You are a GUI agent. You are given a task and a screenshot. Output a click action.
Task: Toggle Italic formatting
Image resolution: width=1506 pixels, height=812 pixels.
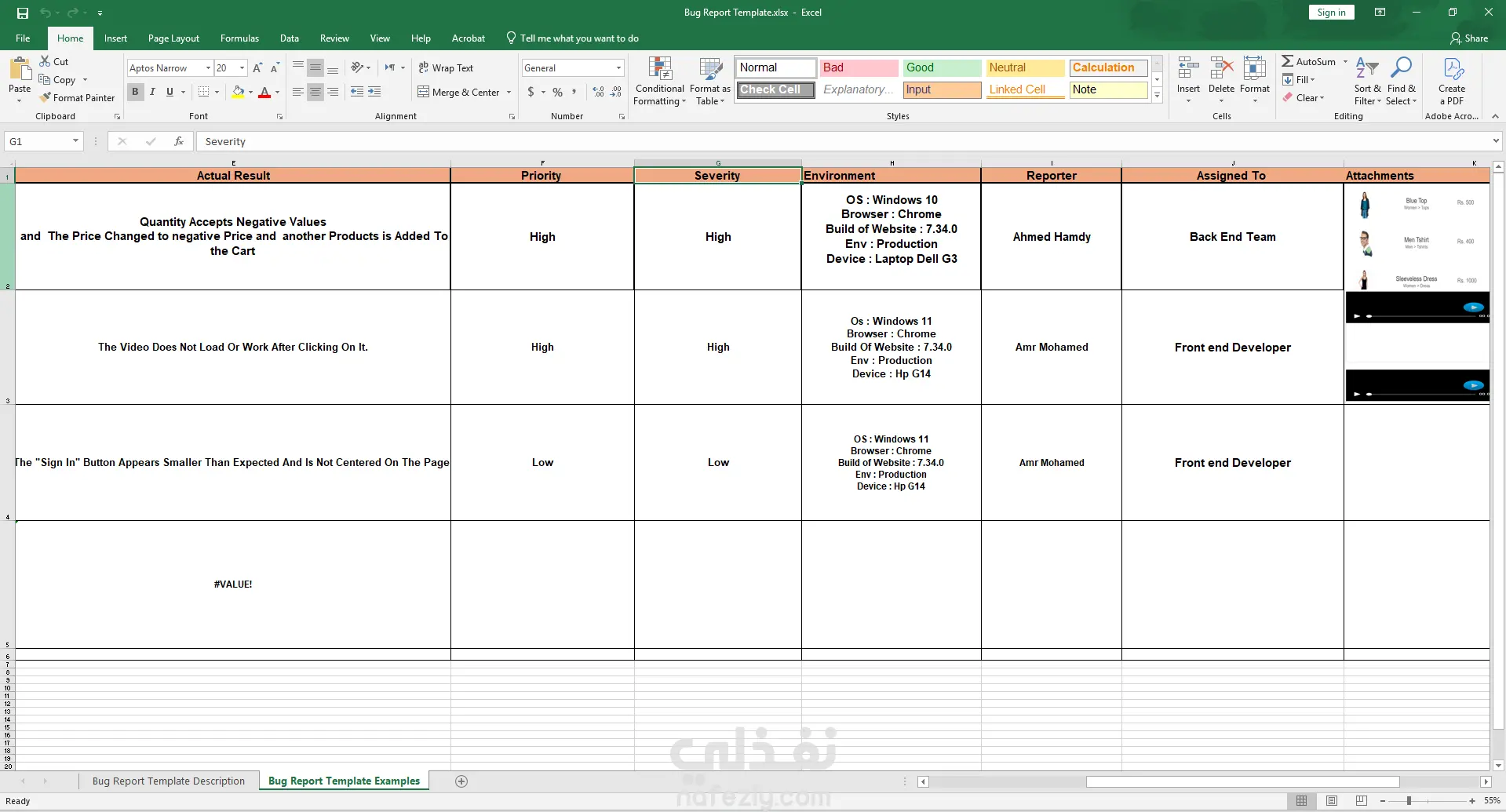(152, 92)
